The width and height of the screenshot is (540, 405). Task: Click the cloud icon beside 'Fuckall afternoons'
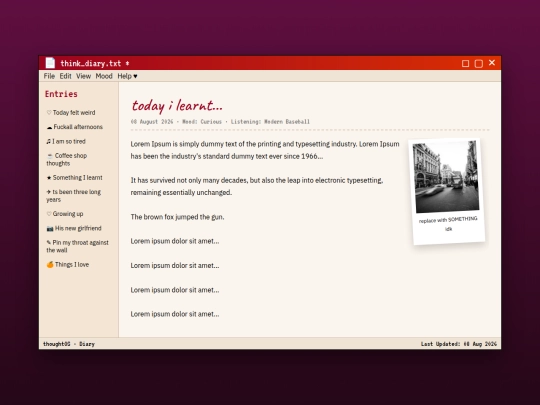click(x=49, y=127)
